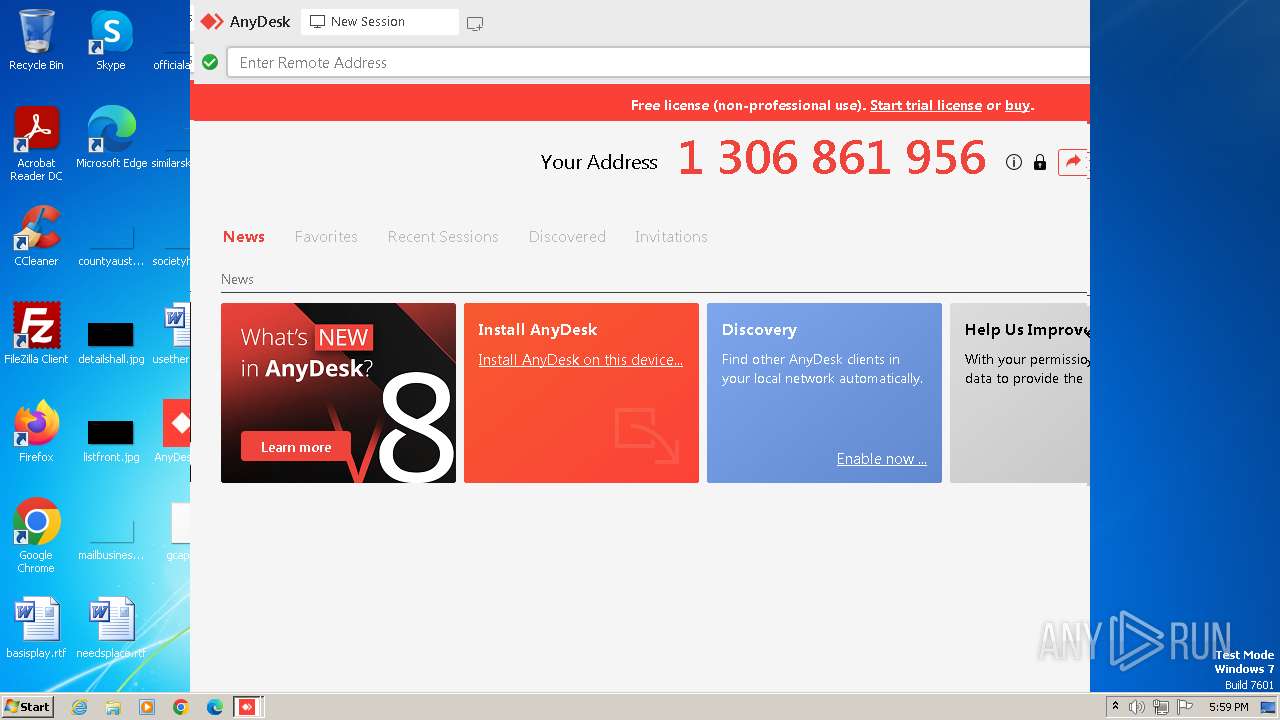Click the network tray icon
The width and height of the screenshot is (1280, 720).
[x=1160, y=707]
